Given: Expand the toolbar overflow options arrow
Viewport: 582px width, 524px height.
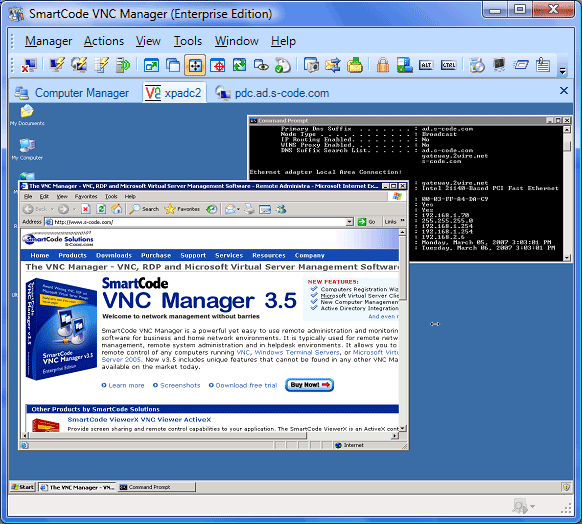Looking at the screenshot, I should point(563,71).
